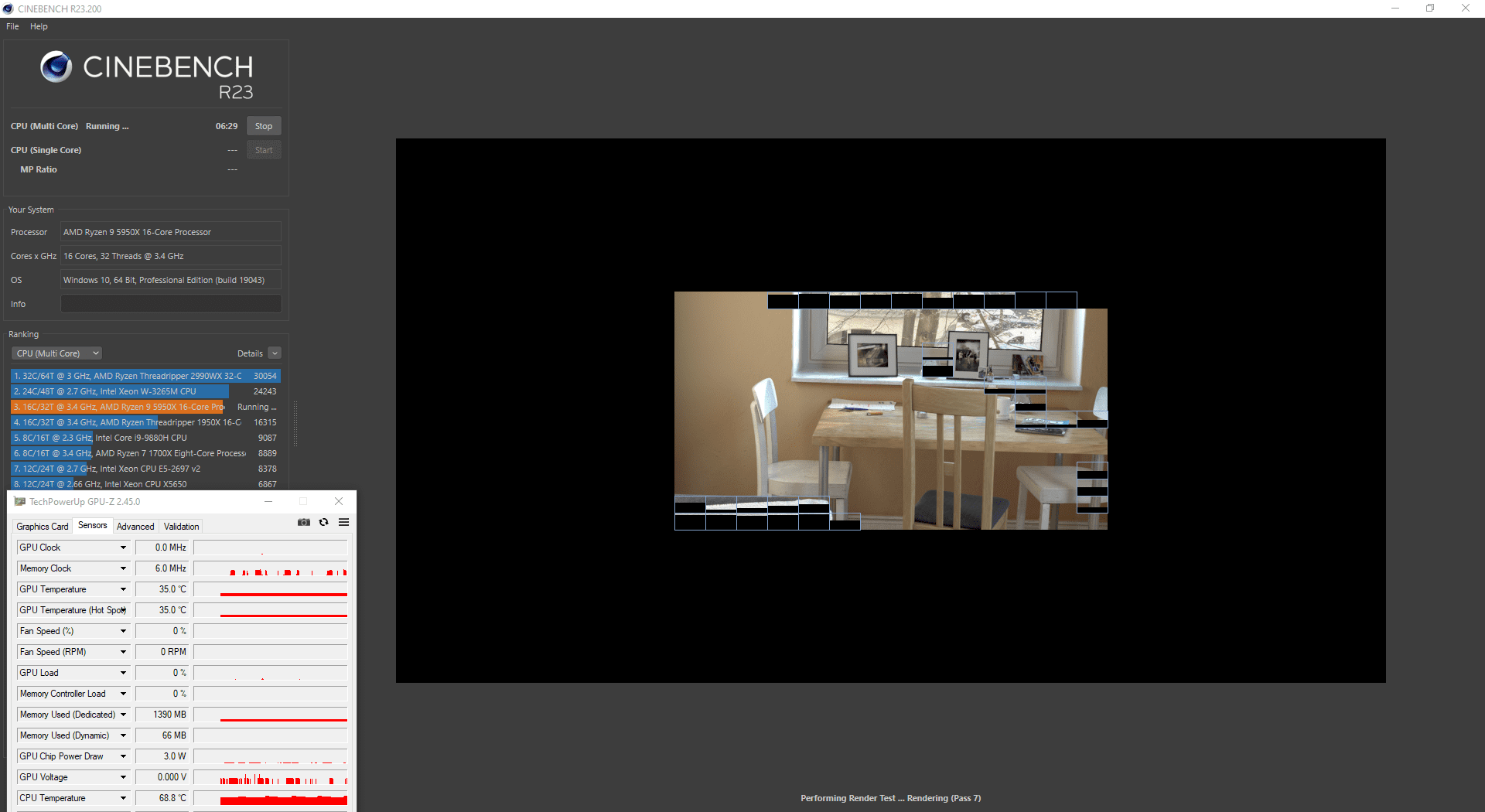Minimize the GPU-Z window

click(268, 501)
